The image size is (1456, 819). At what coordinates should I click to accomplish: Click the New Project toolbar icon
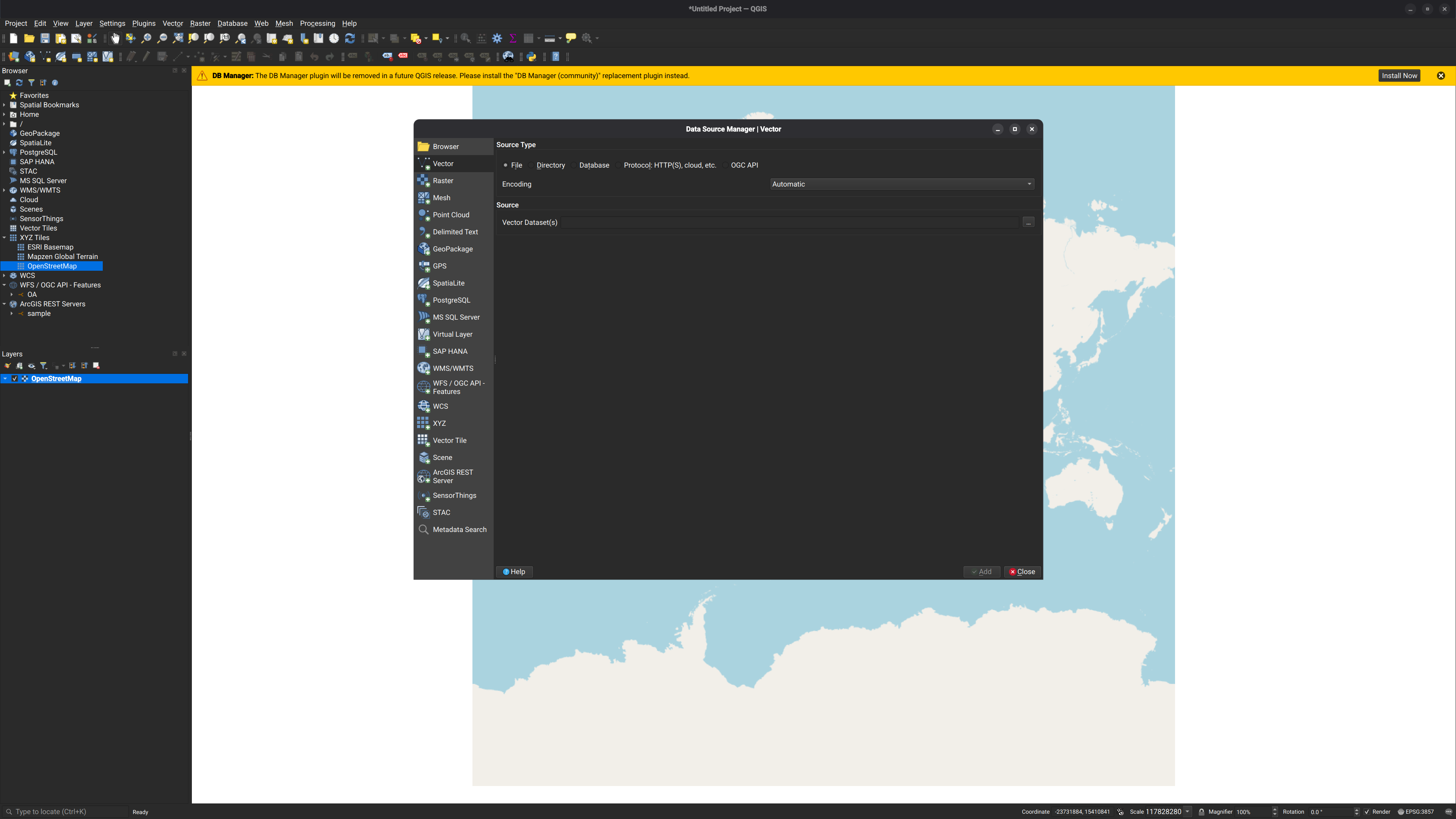14,38
